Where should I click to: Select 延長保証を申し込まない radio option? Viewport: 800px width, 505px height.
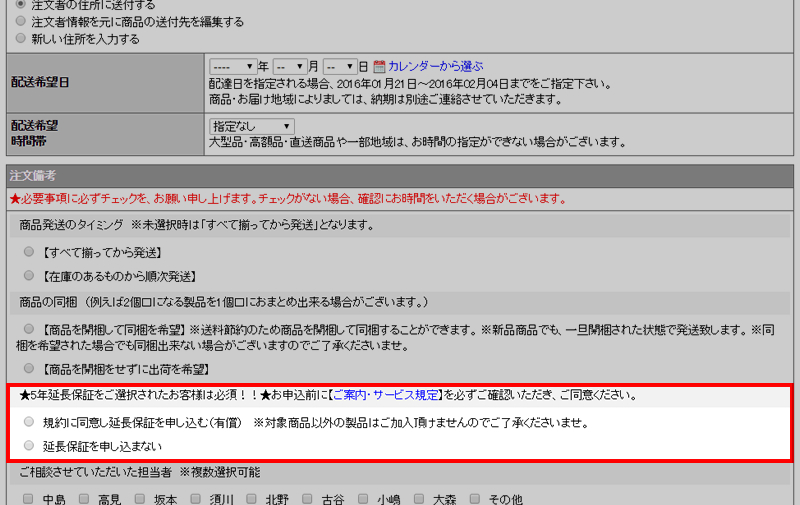click(29, 446)
